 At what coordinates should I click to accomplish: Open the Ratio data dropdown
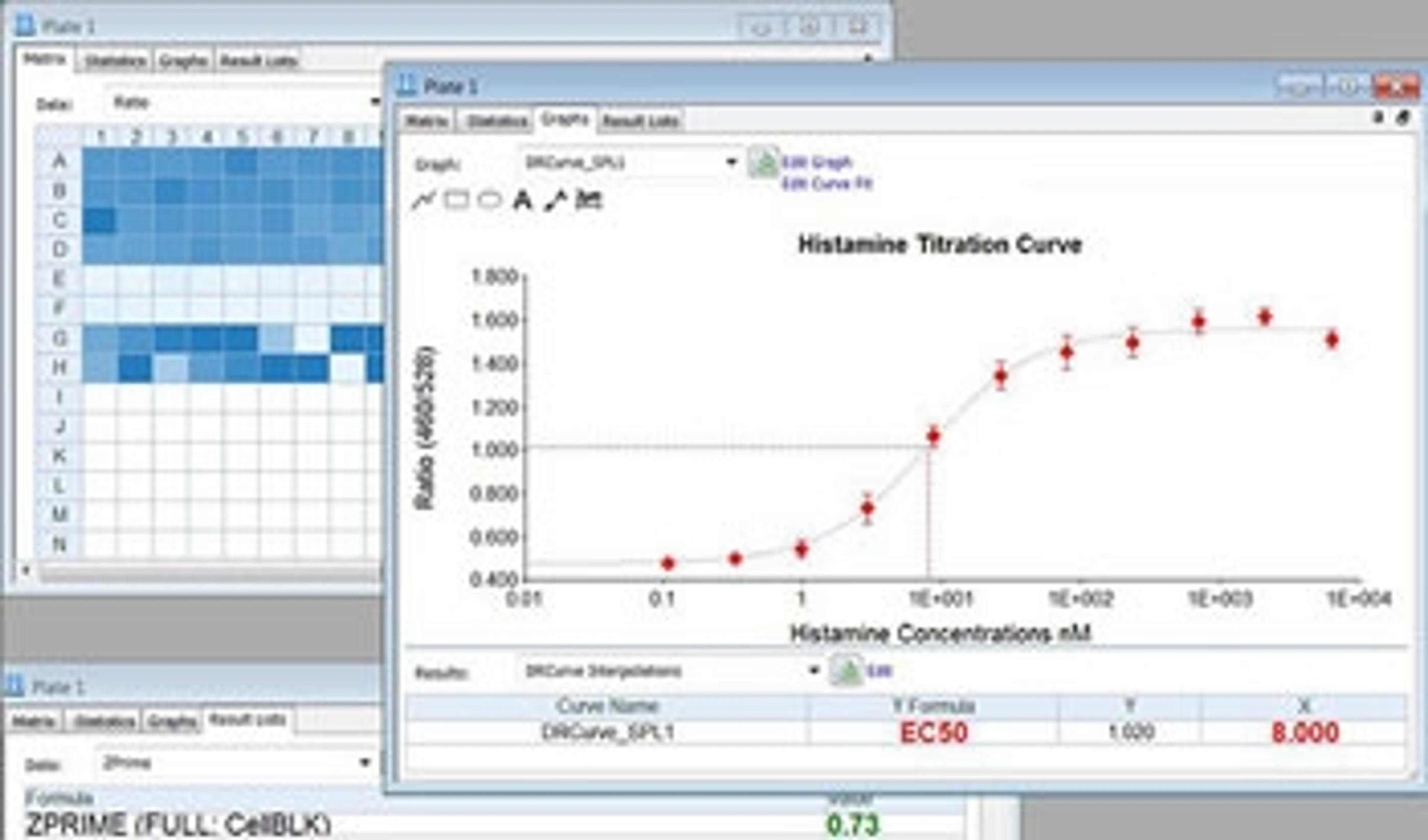[374, 103]
